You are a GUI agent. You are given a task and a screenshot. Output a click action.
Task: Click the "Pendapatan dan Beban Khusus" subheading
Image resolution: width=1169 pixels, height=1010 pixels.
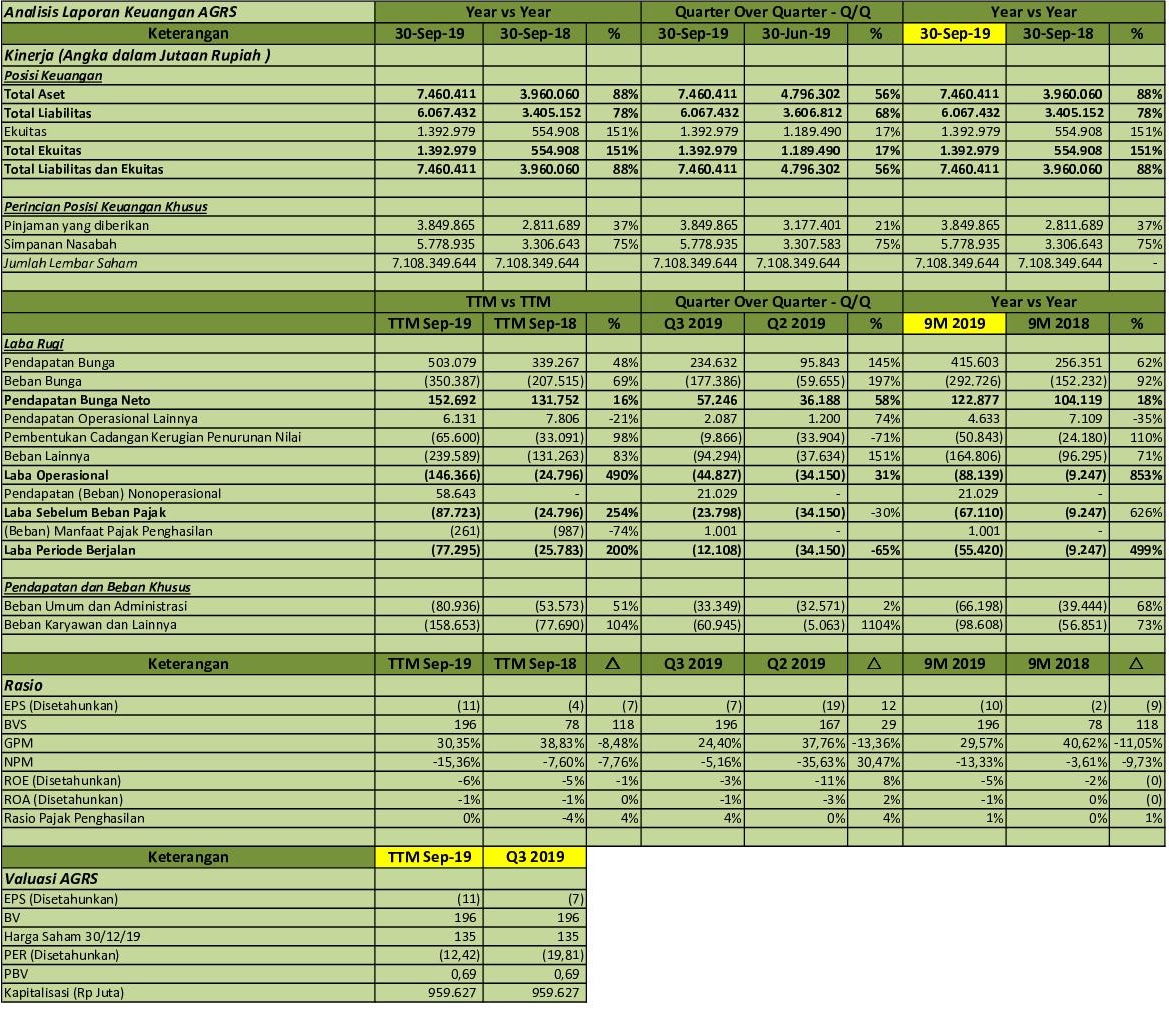tap(97, 587)
